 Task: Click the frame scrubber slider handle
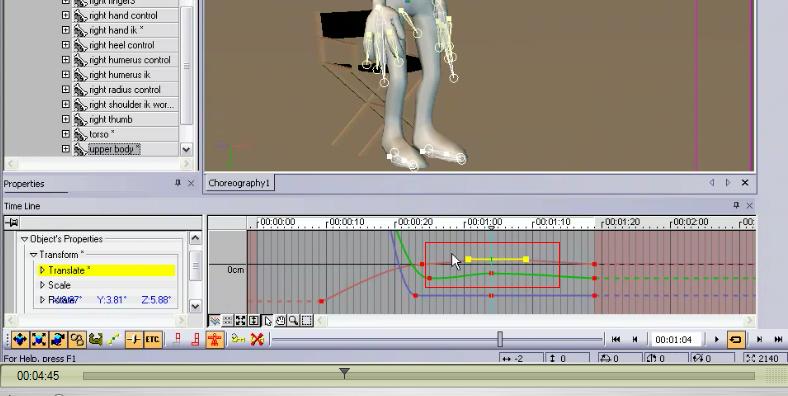500,339
